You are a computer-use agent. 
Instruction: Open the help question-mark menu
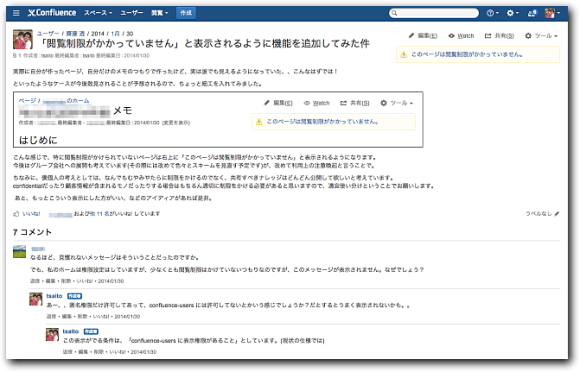pos(492,13)
